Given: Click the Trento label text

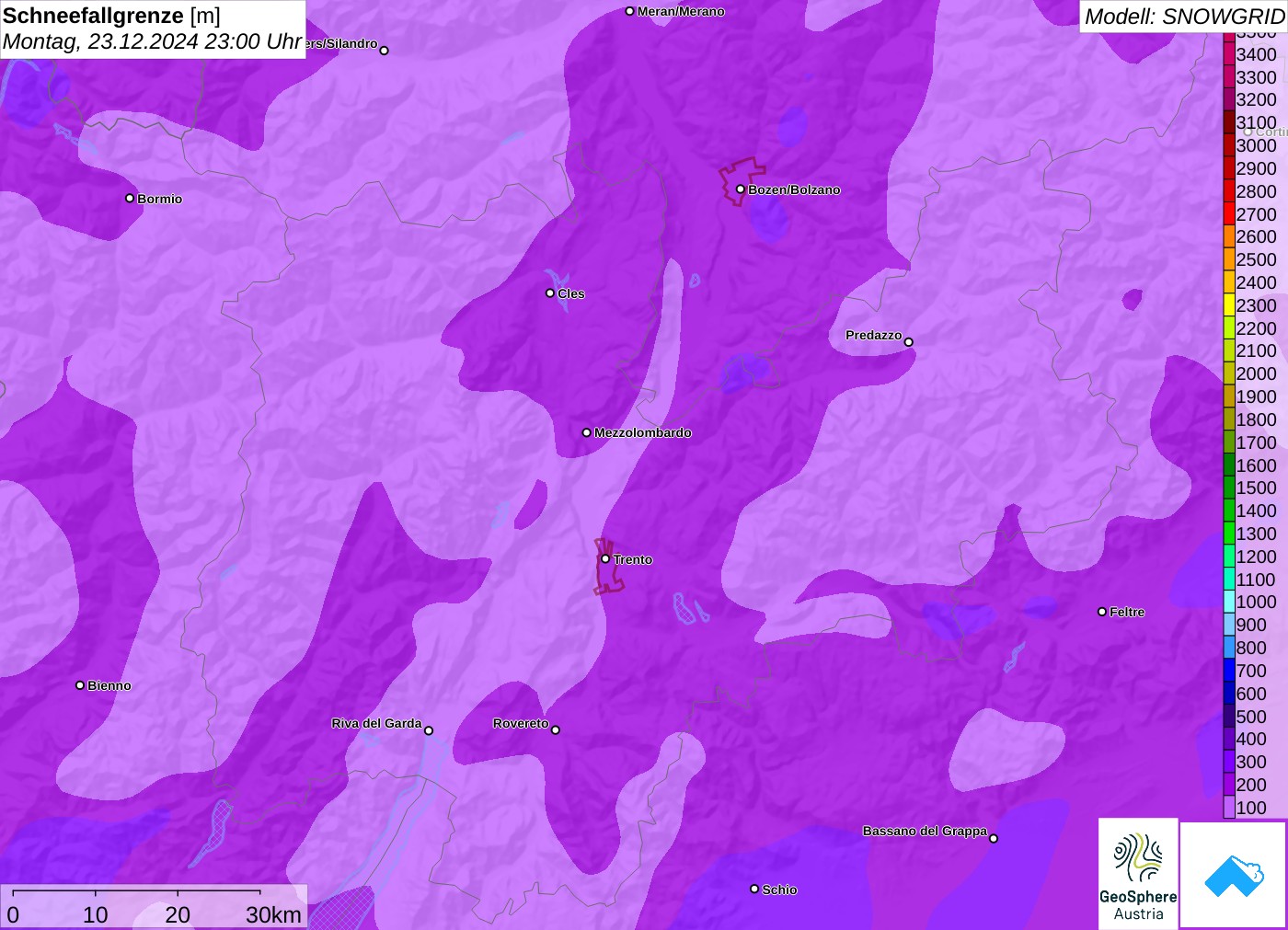Looking at the screenshot, I should pyautogui.click(x=633, y=559).
